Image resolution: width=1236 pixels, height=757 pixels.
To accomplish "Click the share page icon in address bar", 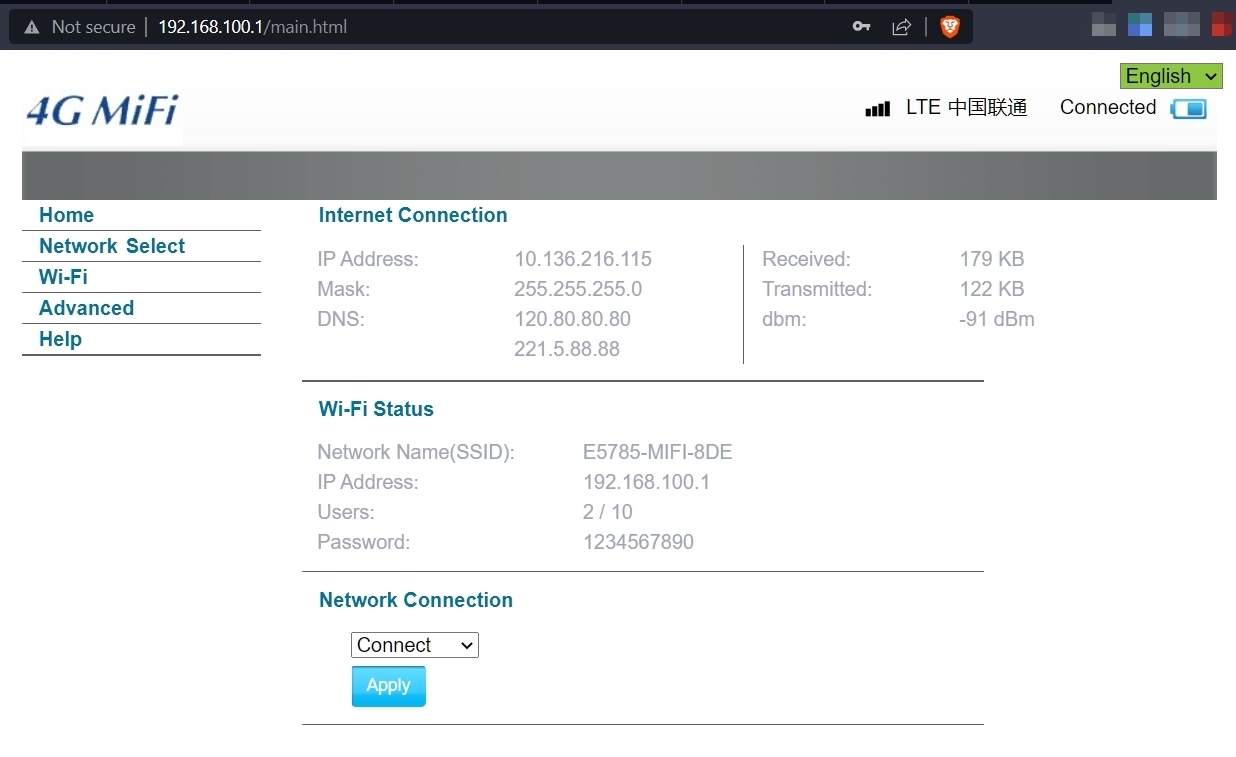I will (x=901, y=27).
